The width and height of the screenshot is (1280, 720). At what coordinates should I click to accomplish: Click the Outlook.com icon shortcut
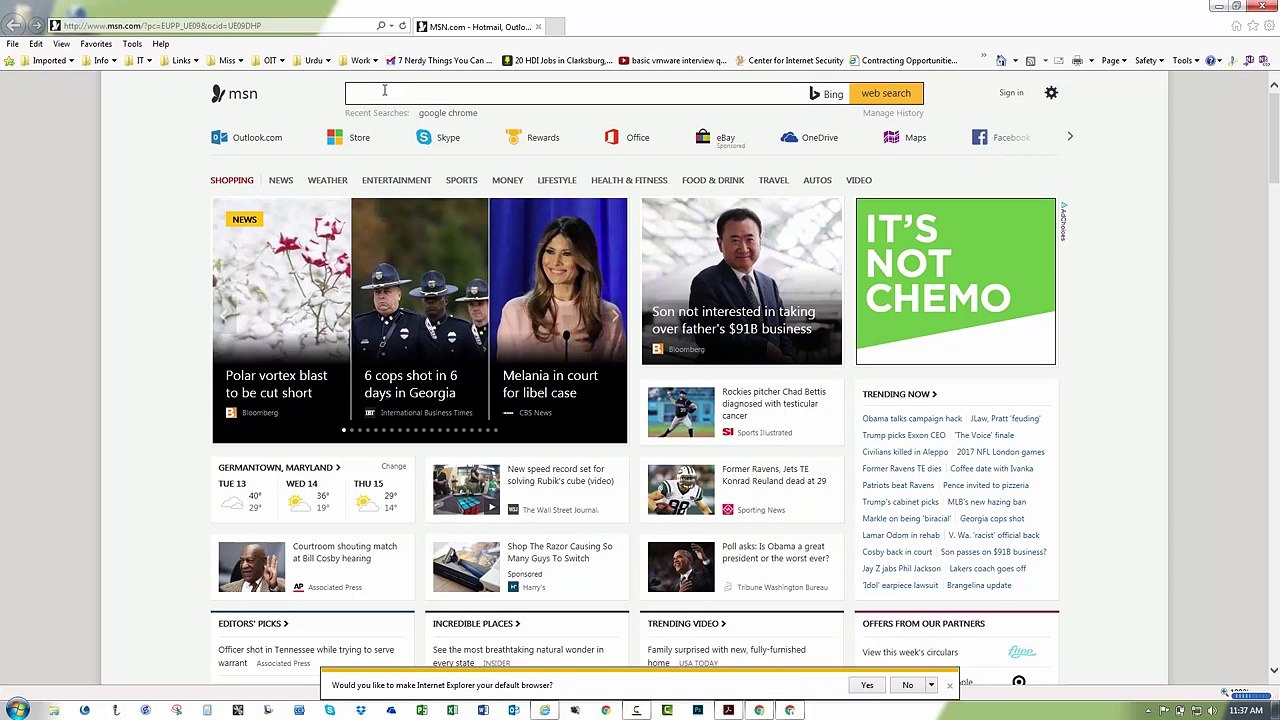pos(219,137)
